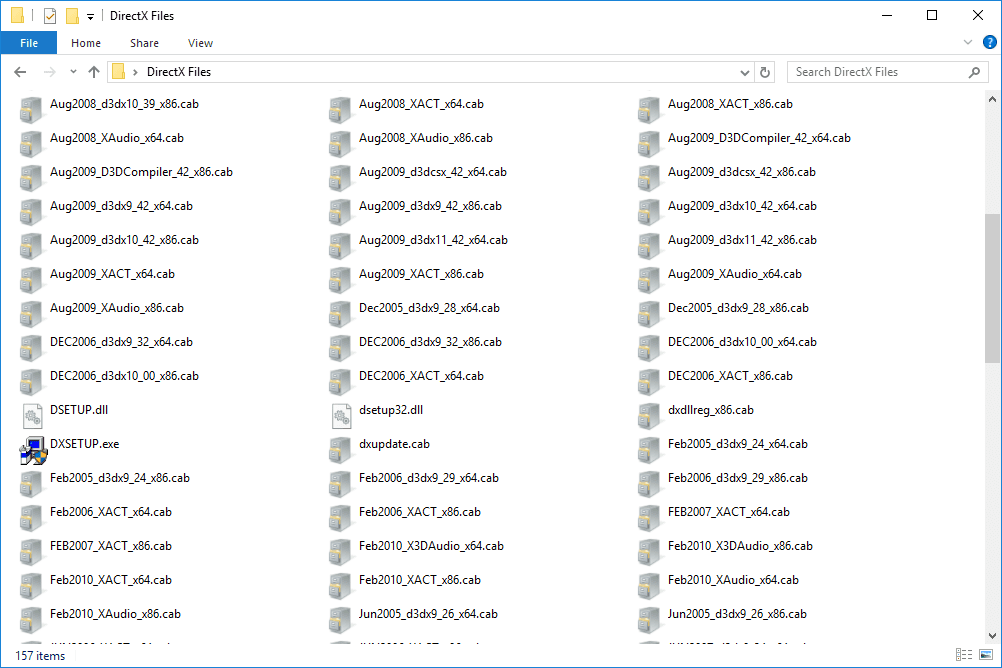1002x668 pixels.
Task: Select the DSETUP.dll file icon
Action: point(34,411)
